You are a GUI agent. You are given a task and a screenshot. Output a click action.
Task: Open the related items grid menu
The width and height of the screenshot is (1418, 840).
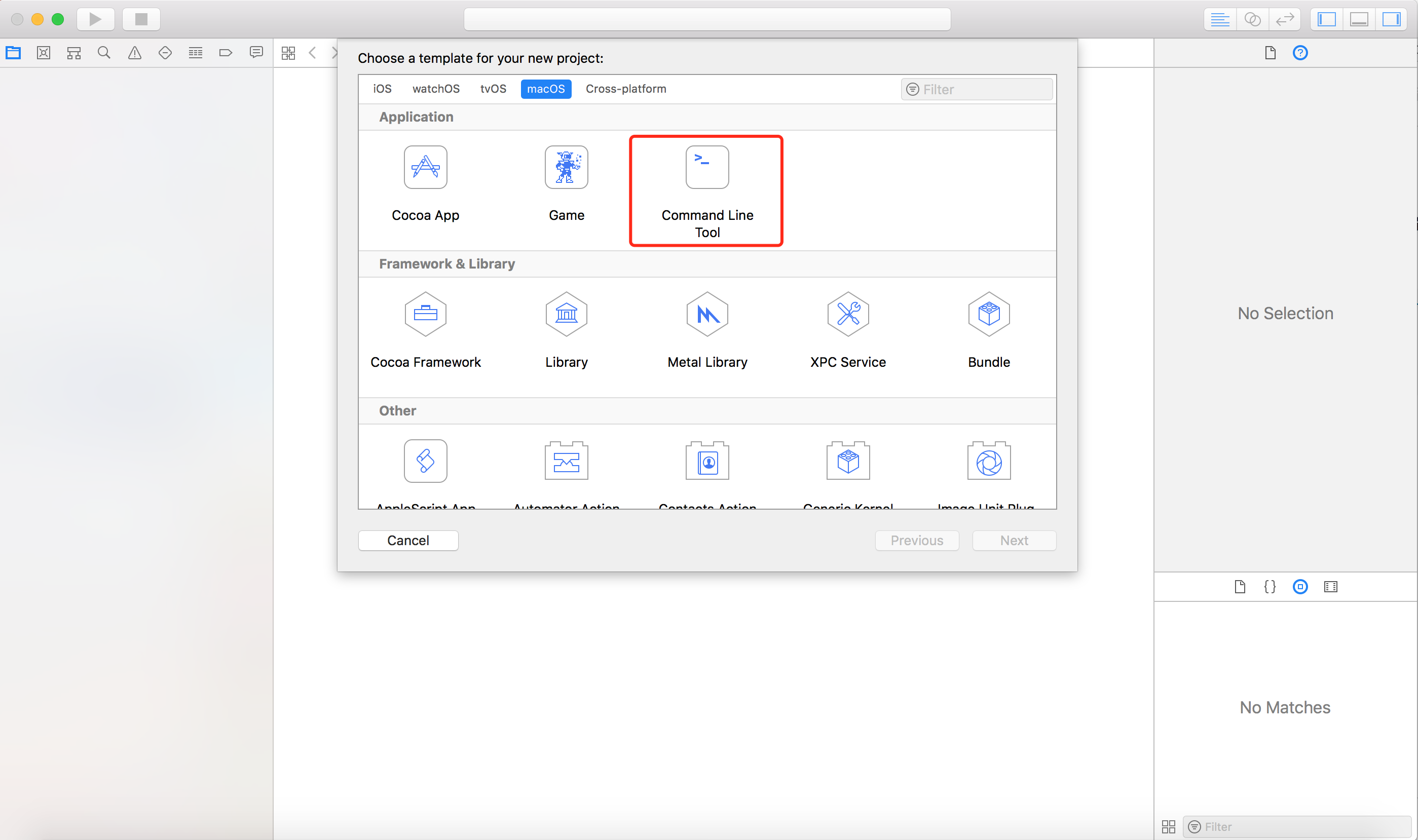[288, 53]
